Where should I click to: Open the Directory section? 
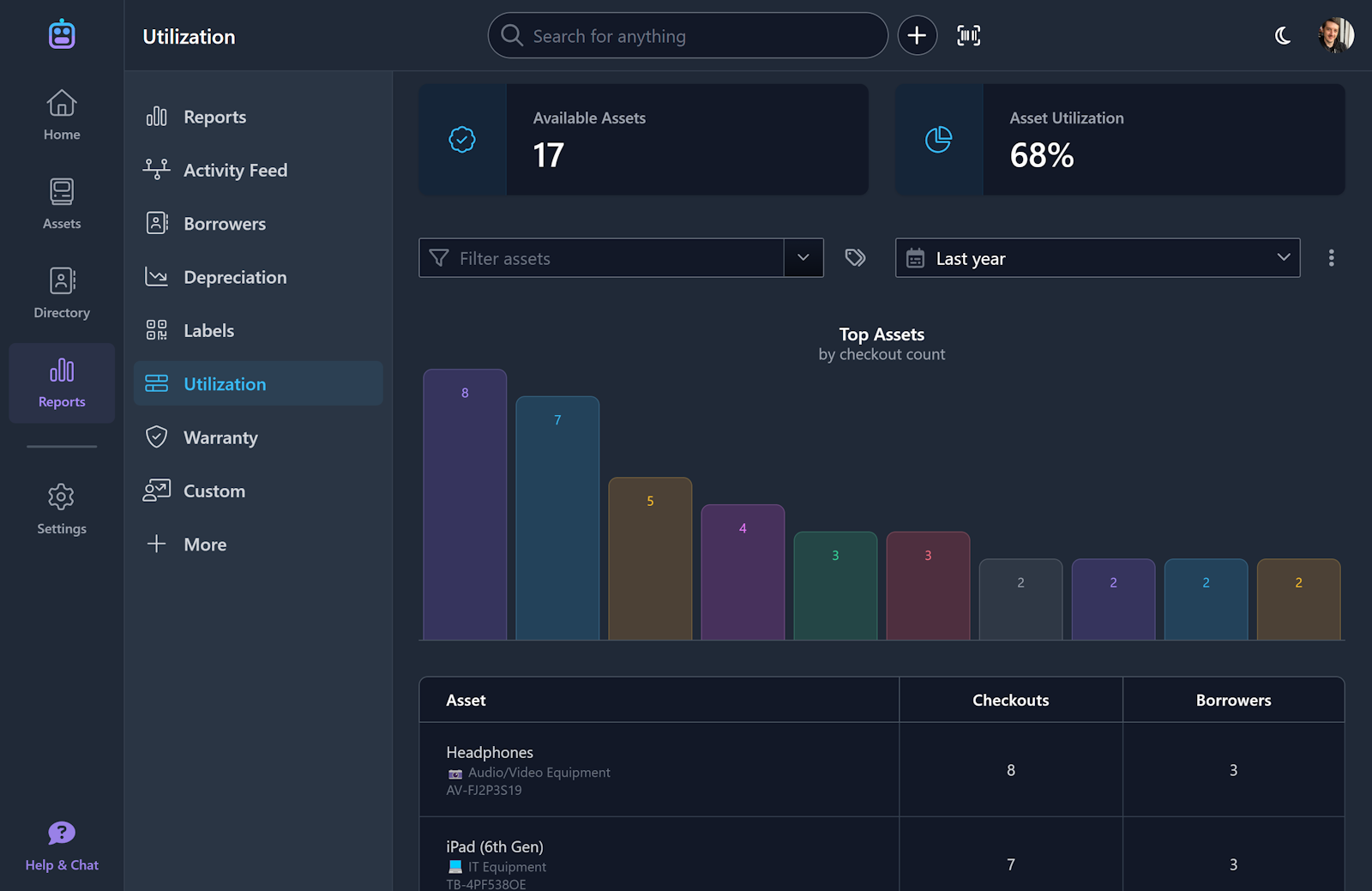pyautogui.click(x=62, y=293)
